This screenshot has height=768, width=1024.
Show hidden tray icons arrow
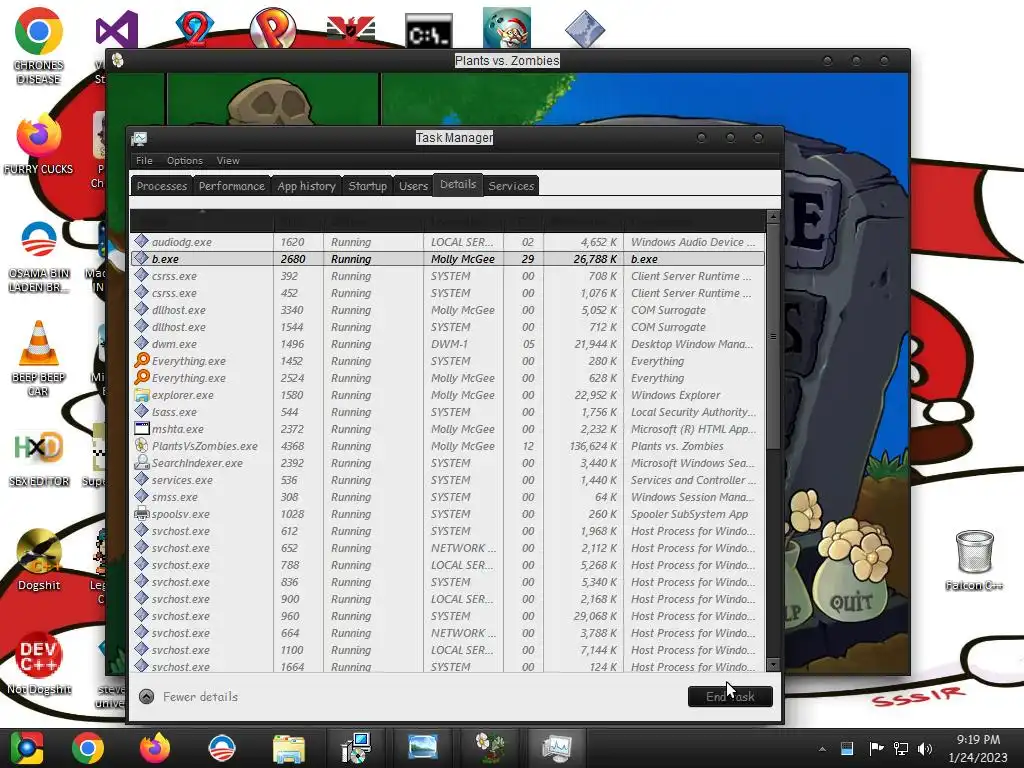822,749
